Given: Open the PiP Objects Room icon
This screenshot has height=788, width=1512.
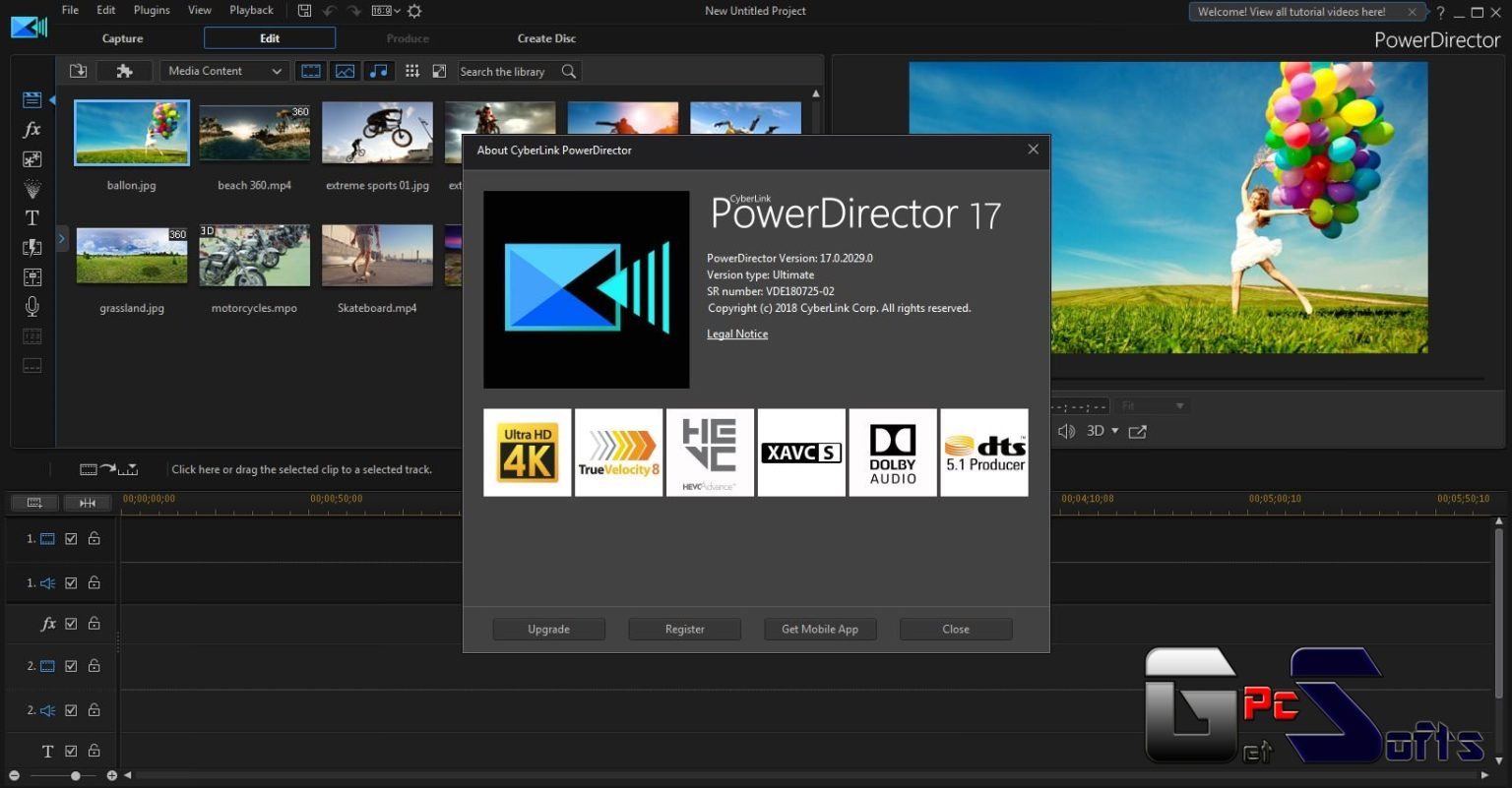Looking at the screenshot, I should click(x=31, y=158).
